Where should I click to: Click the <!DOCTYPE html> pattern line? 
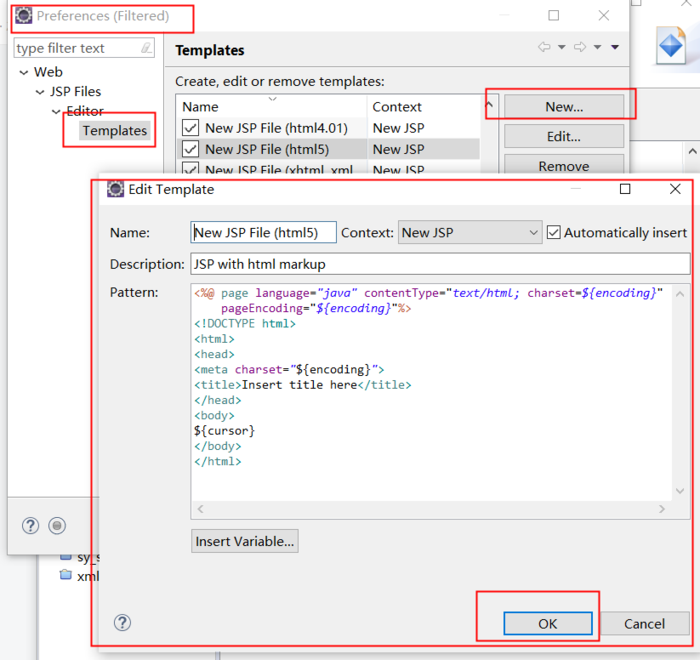(245, 323)
